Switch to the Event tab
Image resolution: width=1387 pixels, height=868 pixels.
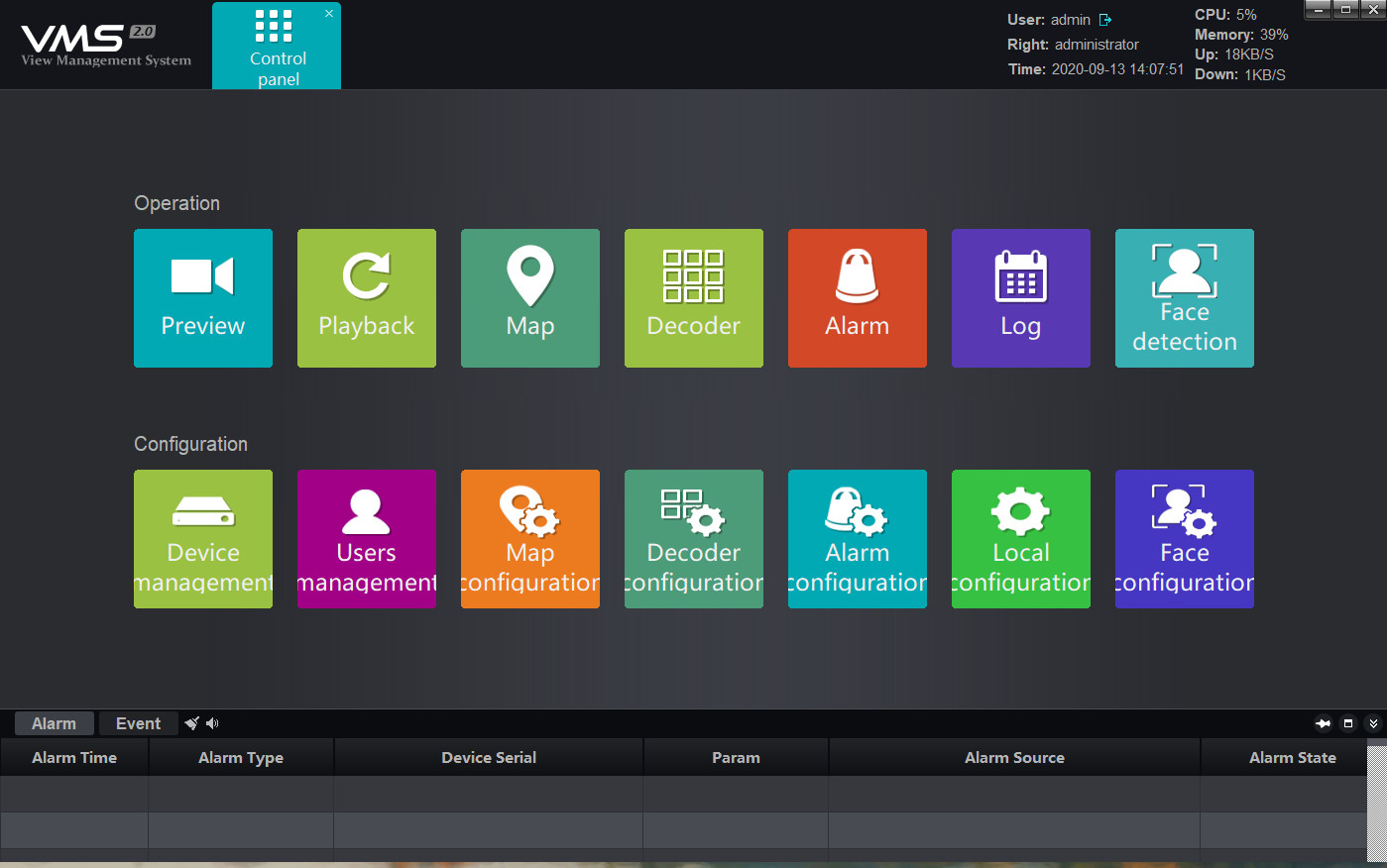pos(138,723)
